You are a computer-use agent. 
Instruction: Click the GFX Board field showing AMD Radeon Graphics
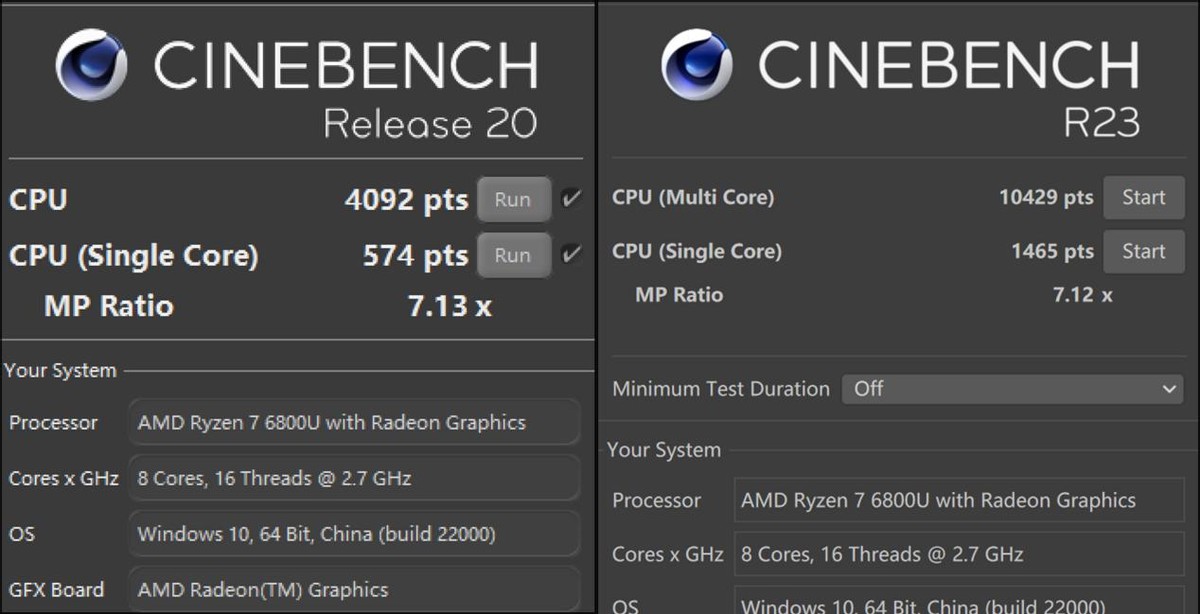tap(354, 590)
